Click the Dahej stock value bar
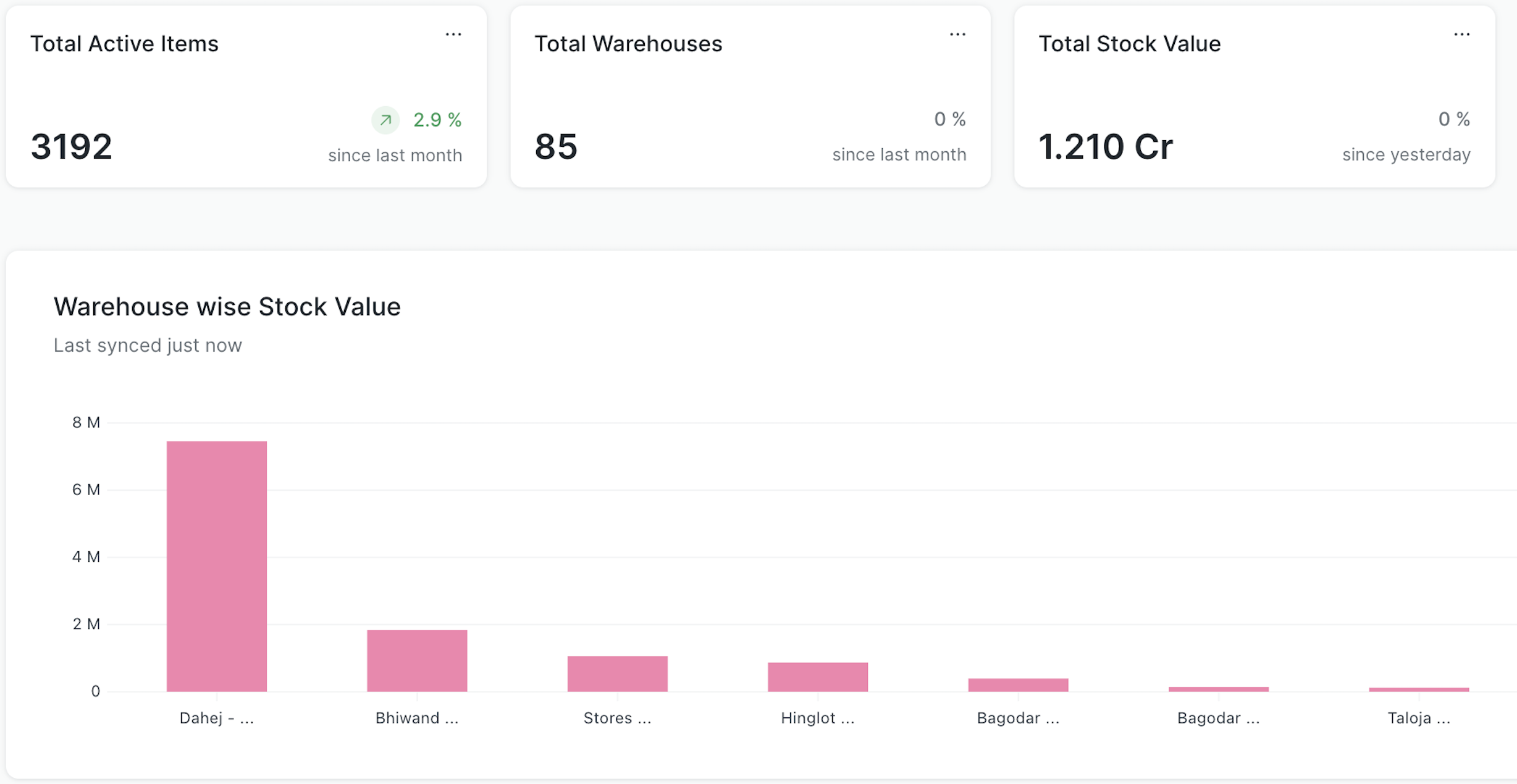This screenshot has width=1517, height=784. point(217,566)
